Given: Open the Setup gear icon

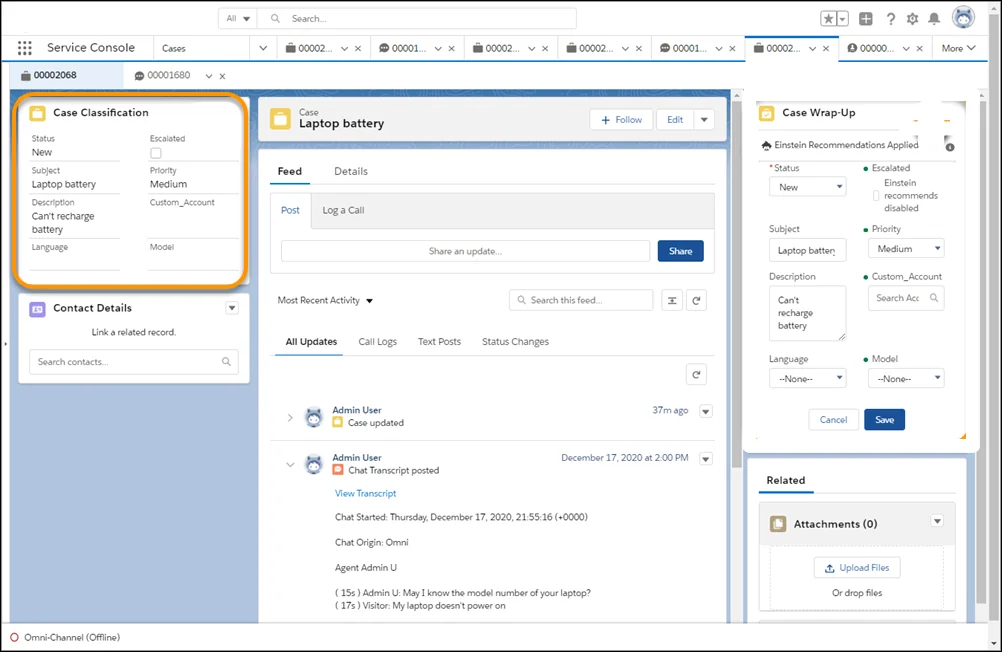Looking at the screenshot, I should tap(913, 19).
